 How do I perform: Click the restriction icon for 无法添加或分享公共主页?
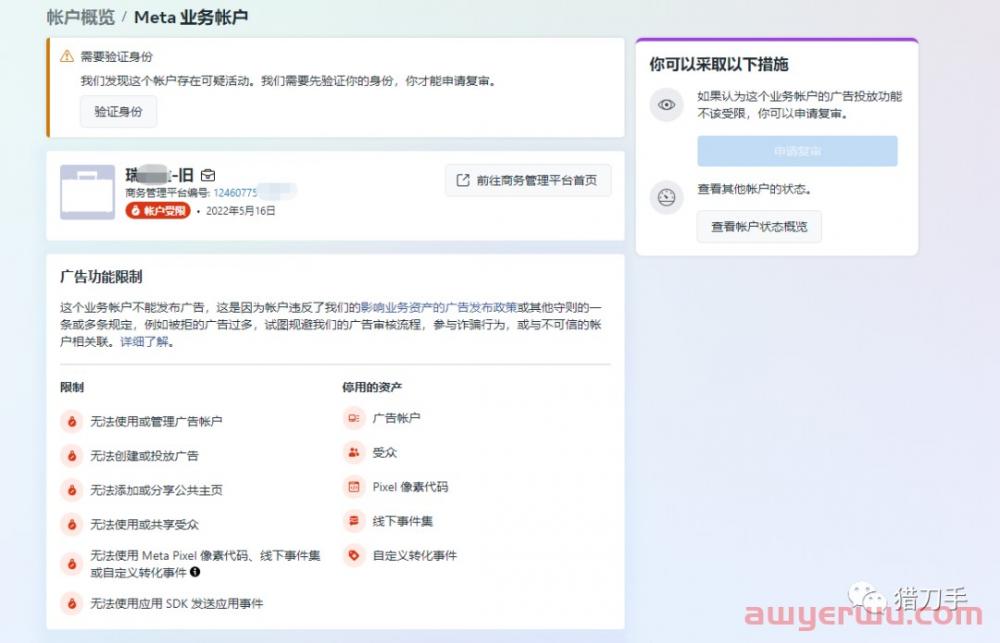coord(72,491)
